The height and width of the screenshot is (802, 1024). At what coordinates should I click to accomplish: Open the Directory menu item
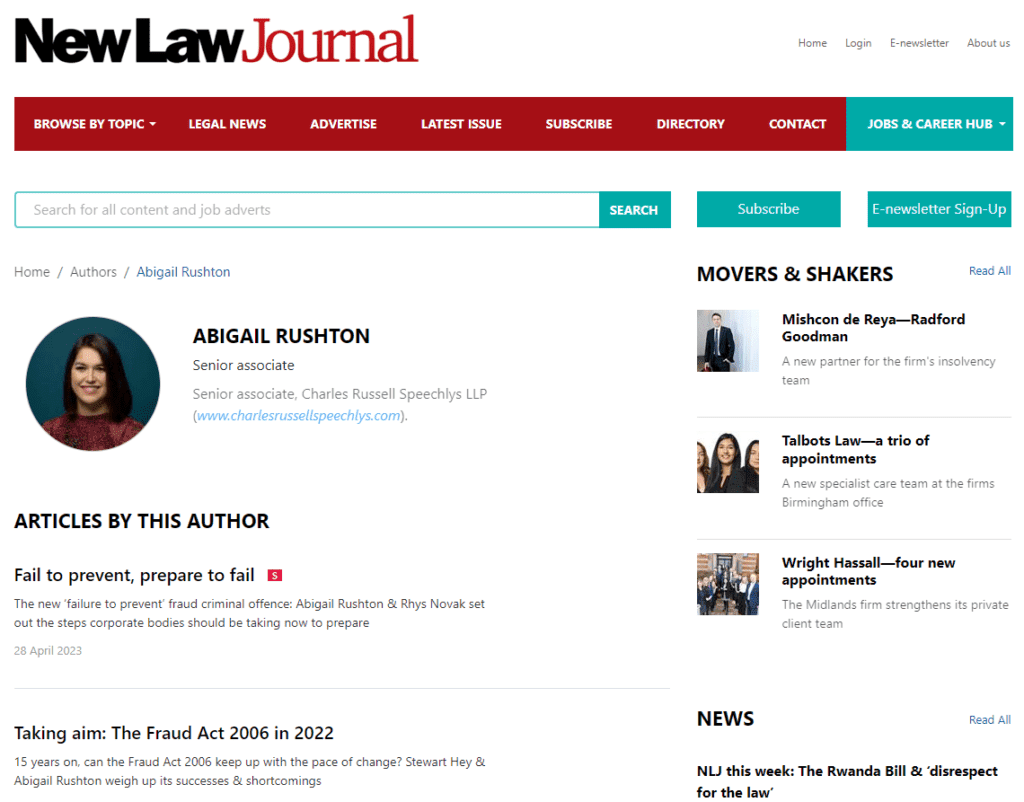coord(690,124)
